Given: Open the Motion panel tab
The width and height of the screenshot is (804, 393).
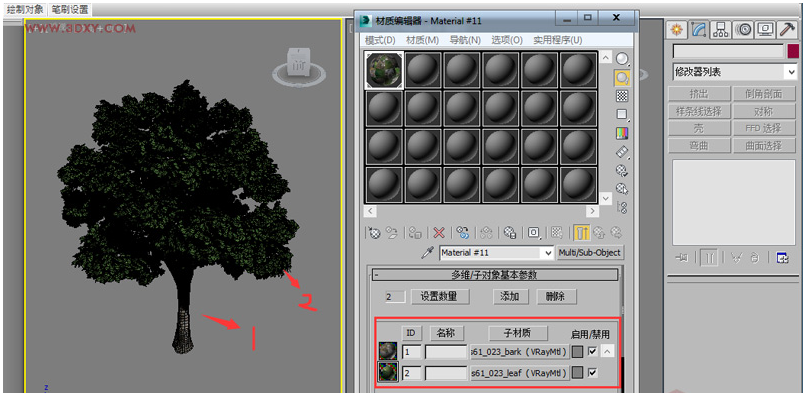Looking at the screenshot, I should [x=742, y=30].
